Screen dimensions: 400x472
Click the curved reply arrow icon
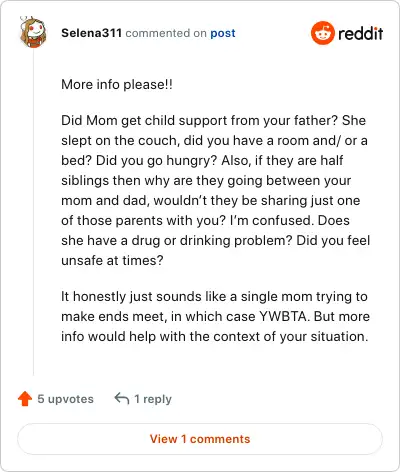[x=122, y=398]
